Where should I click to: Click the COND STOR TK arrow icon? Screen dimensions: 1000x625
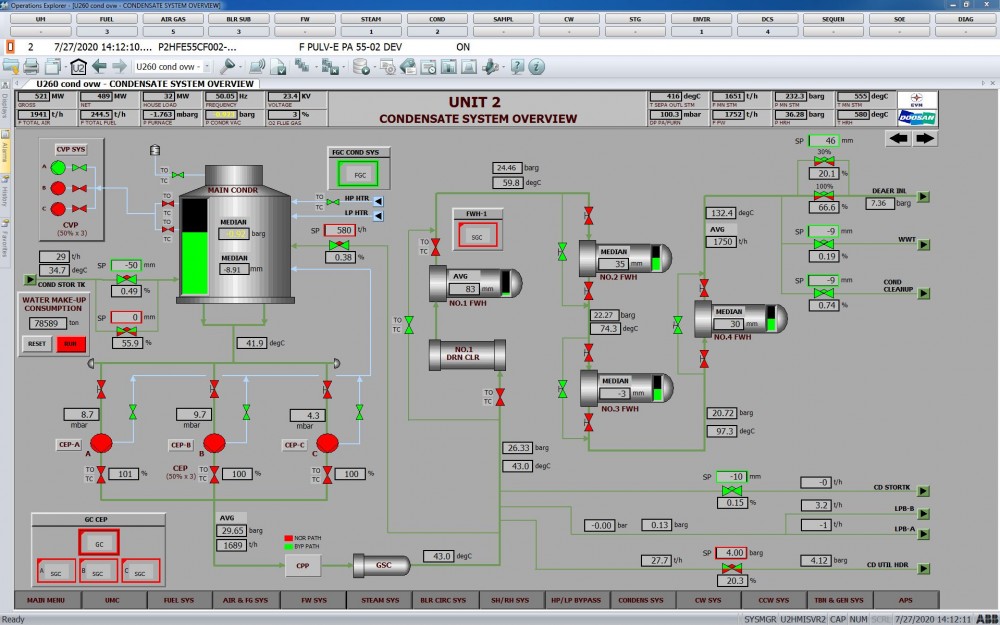click(x=29, y=279)
